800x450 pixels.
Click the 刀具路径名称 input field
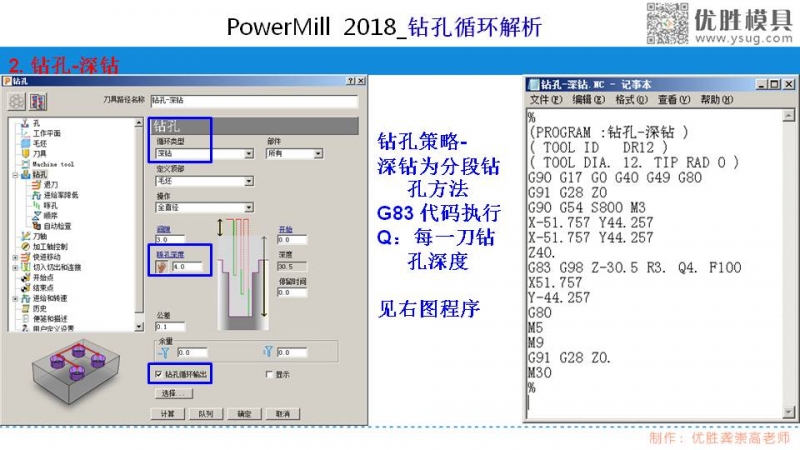(x=254, y=101)
